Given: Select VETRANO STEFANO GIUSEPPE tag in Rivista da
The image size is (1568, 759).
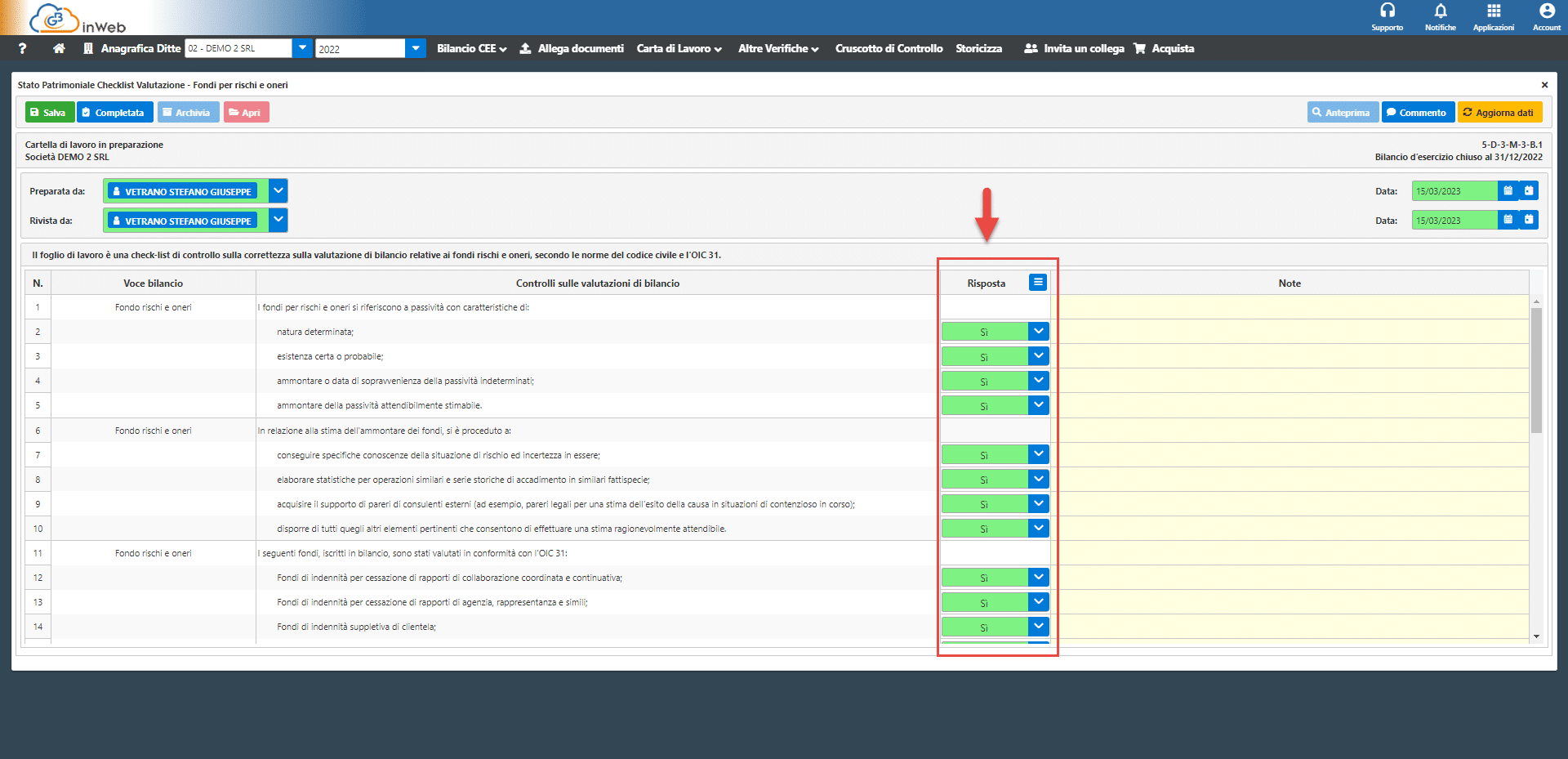Looking at the screenshot, I should click(x=182, y=221).
